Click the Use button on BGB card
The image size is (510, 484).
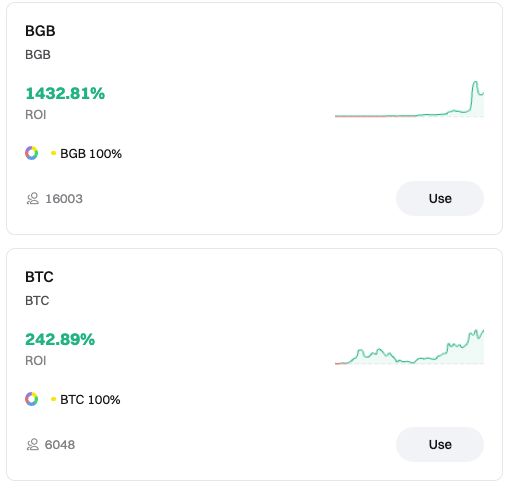(x=440, y=199)
